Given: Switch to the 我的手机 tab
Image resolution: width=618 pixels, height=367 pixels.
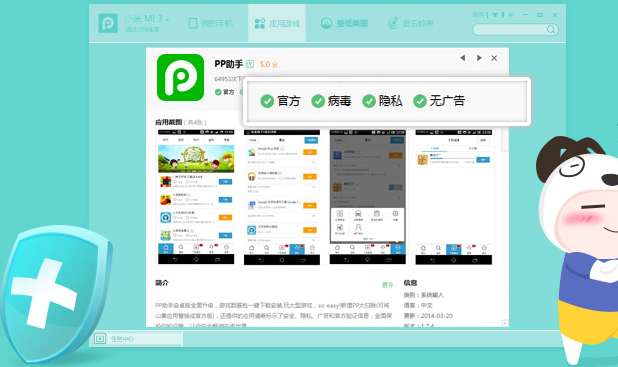Looking at the screenshot, I should (210, 23).
